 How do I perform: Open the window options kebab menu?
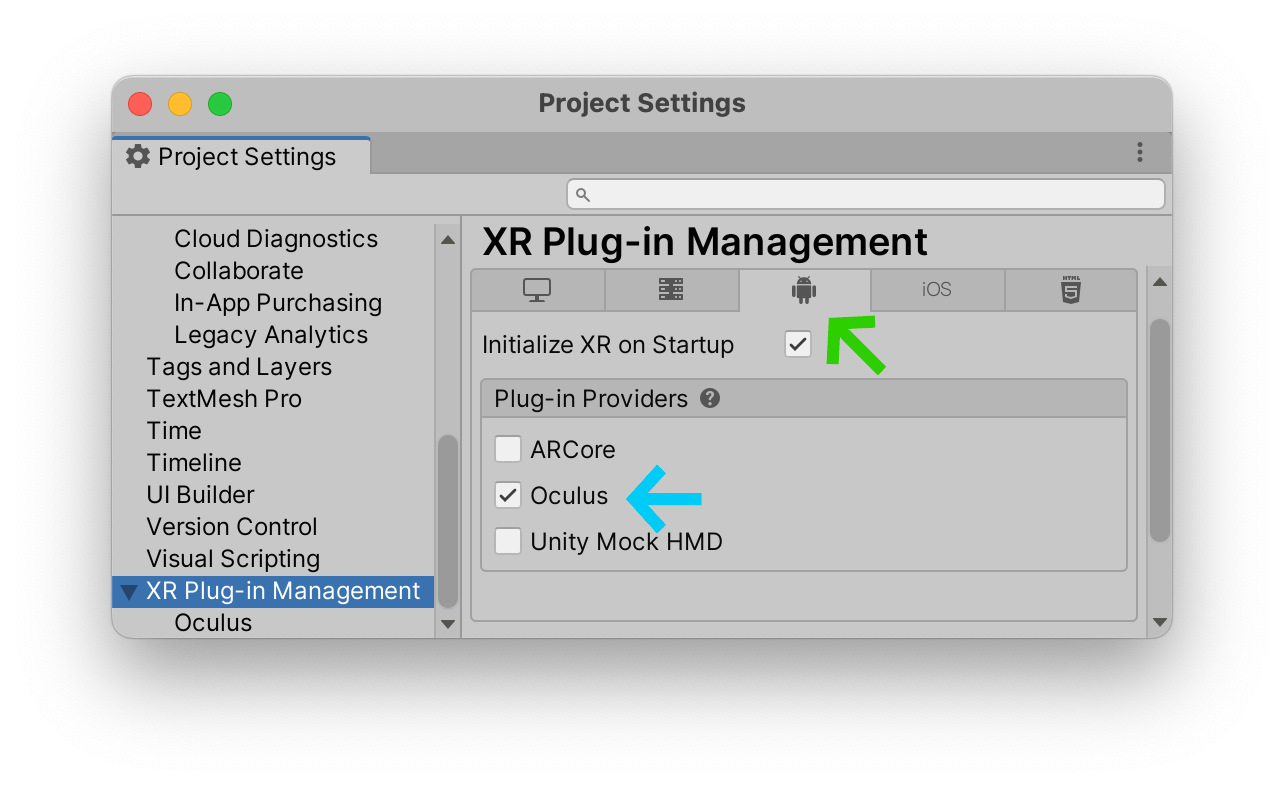[x=1140, y=152]
